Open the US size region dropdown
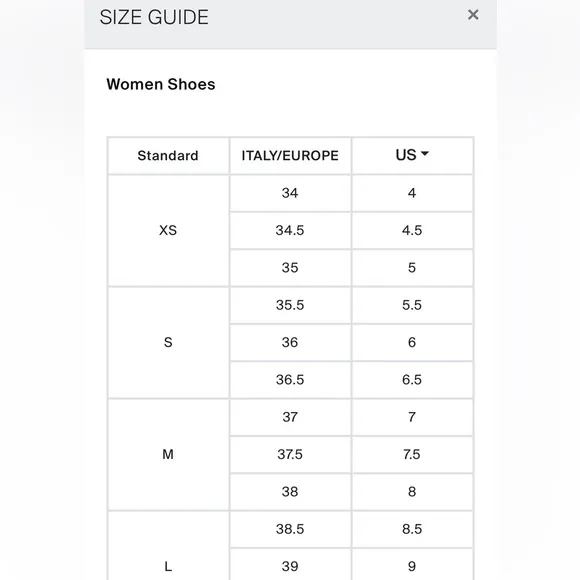580x580 pixels. point(412,155)
